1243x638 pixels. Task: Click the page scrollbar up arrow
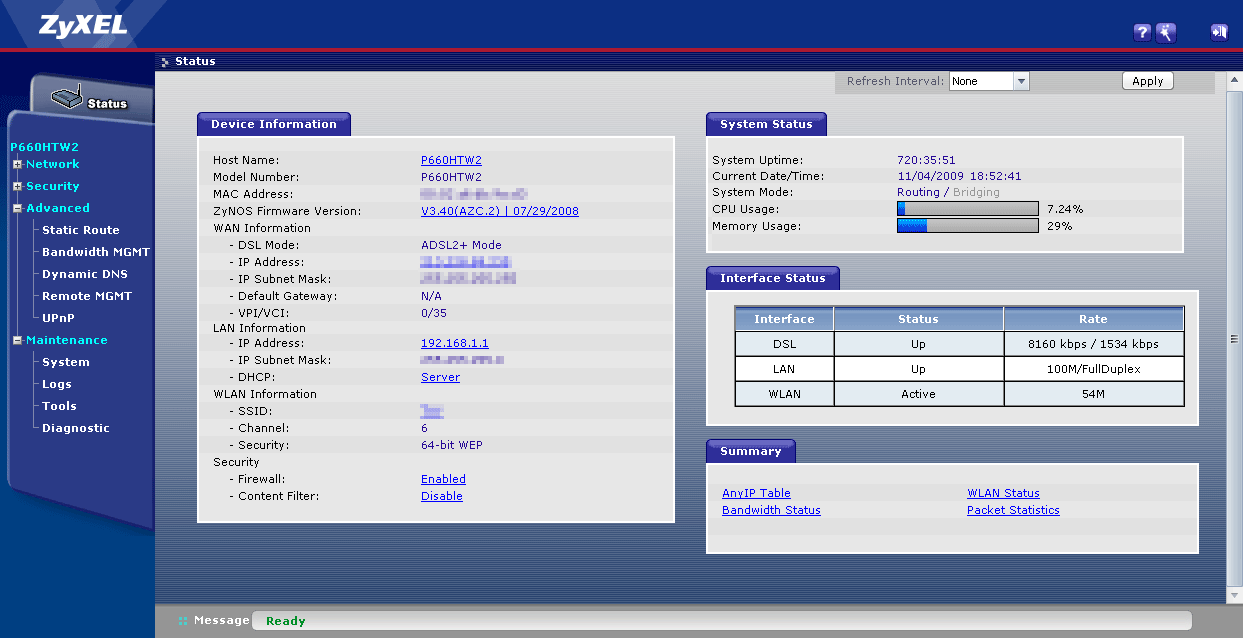[1234, 79]
